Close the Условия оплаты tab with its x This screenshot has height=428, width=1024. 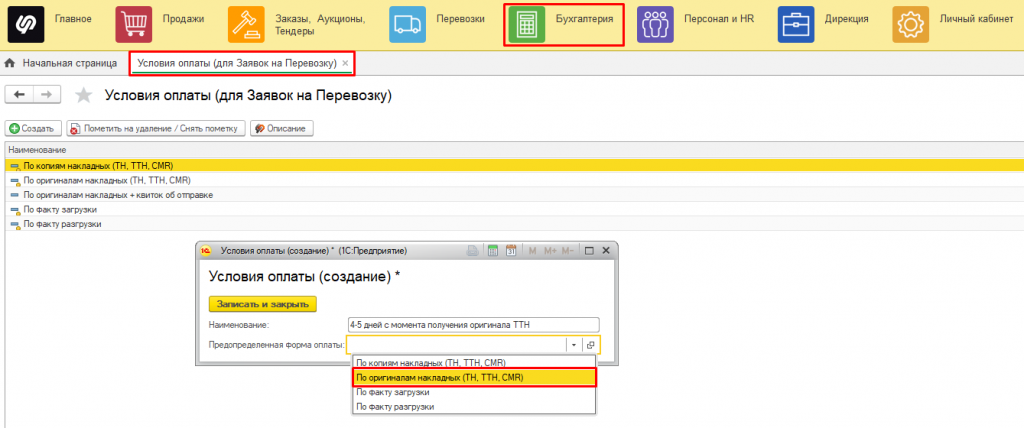345,63
